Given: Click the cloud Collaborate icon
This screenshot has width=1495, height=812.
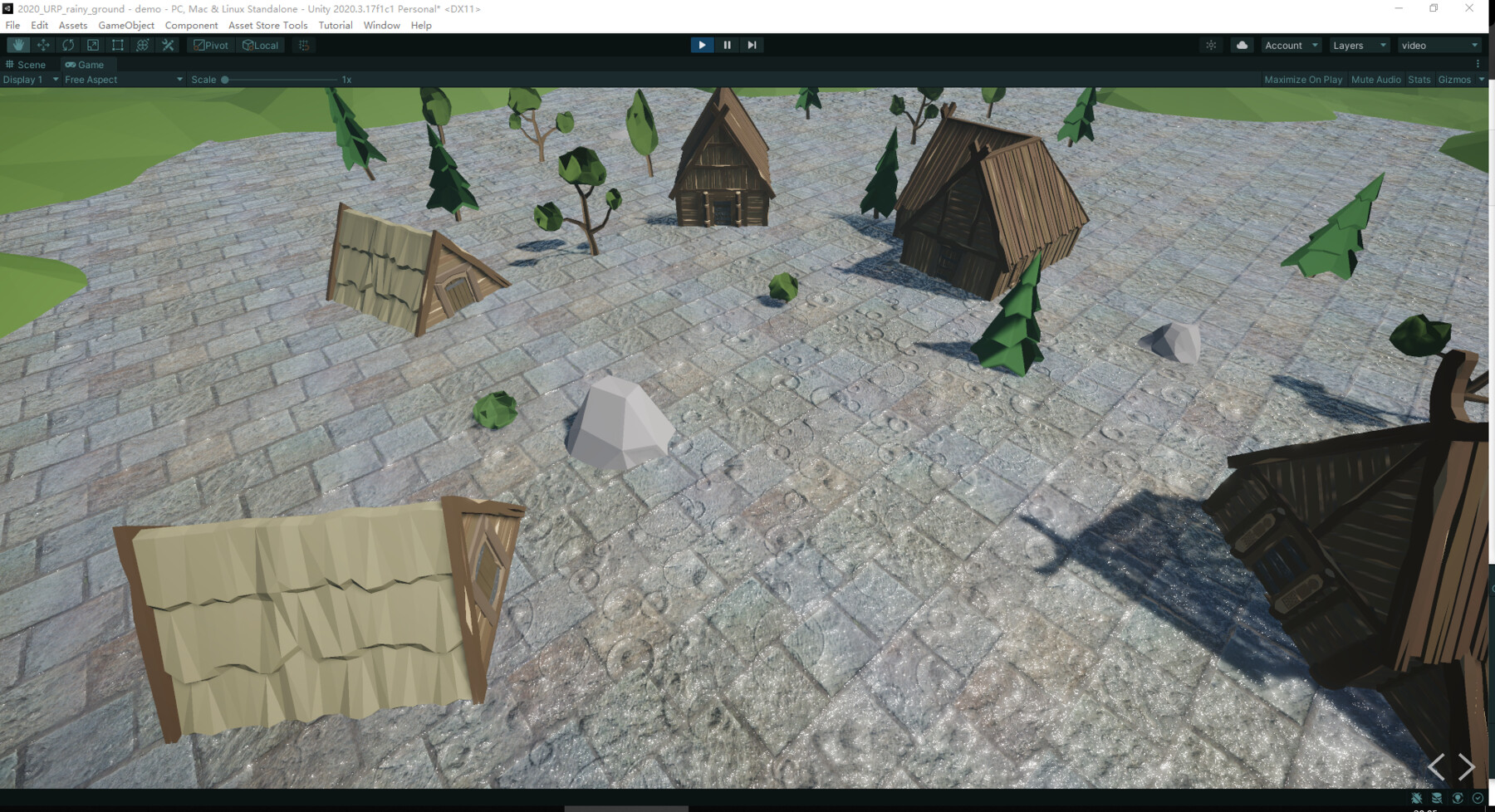Looking at the screenshot, I should pos(1241,45).
